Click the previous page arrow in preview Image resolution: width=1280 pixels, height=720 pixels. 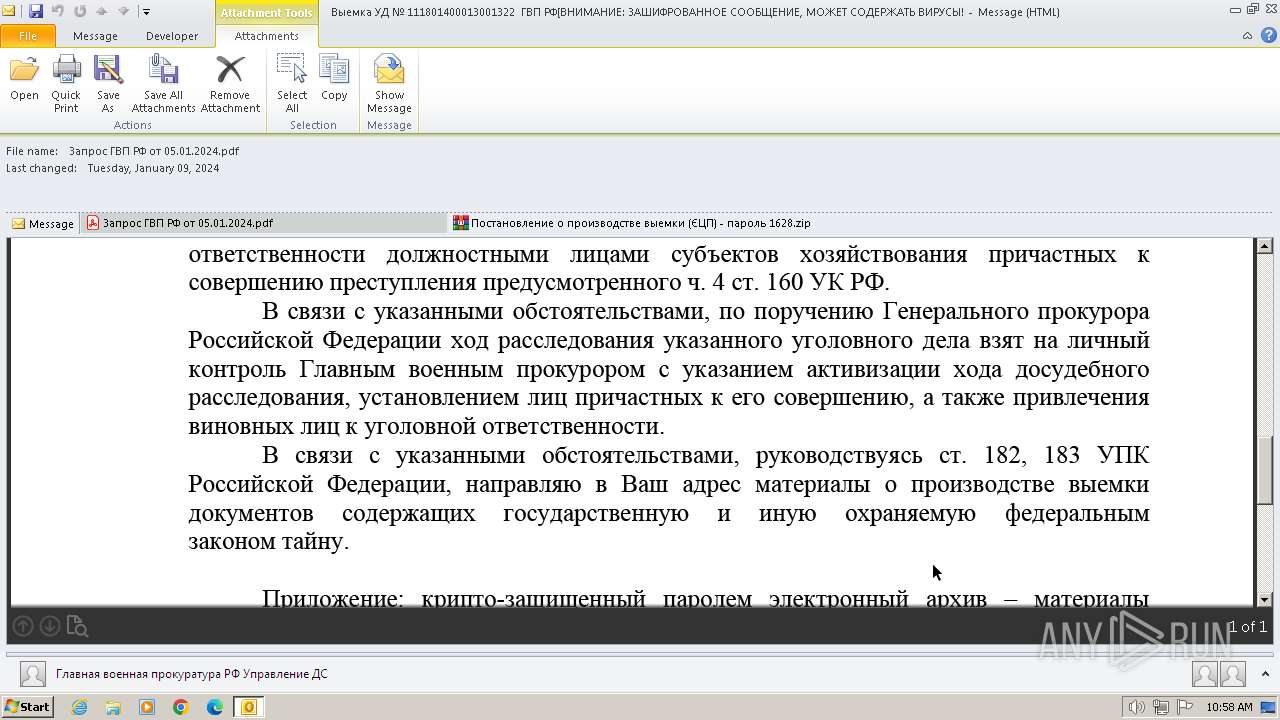23,626
